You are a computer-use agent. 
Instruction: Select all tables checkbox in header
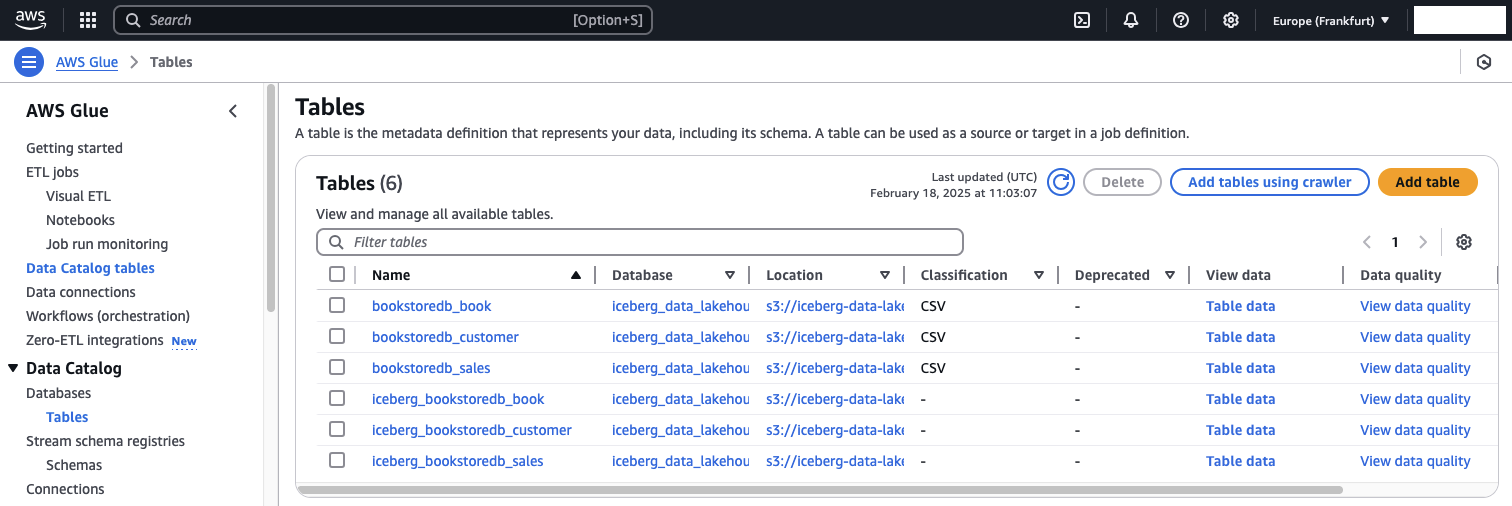coord(337,274)
